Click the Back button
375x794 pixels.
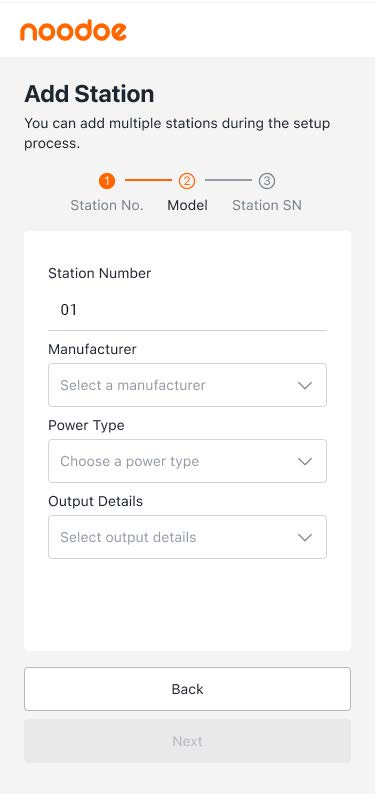[187, 689]
